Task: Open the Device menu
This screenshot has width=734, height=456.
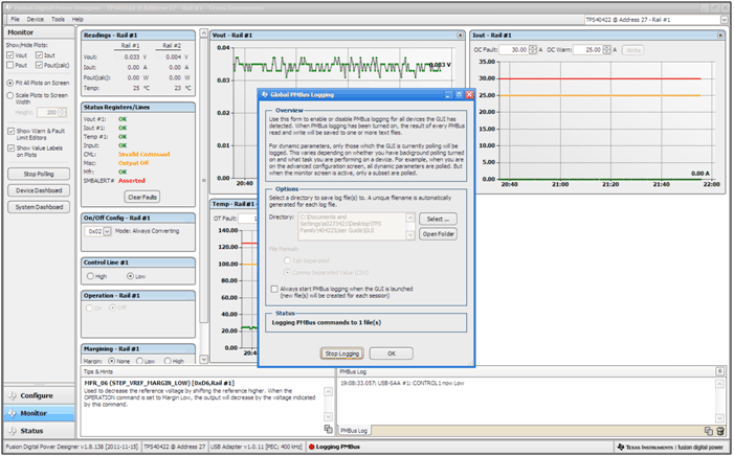Action: point(35,19)
